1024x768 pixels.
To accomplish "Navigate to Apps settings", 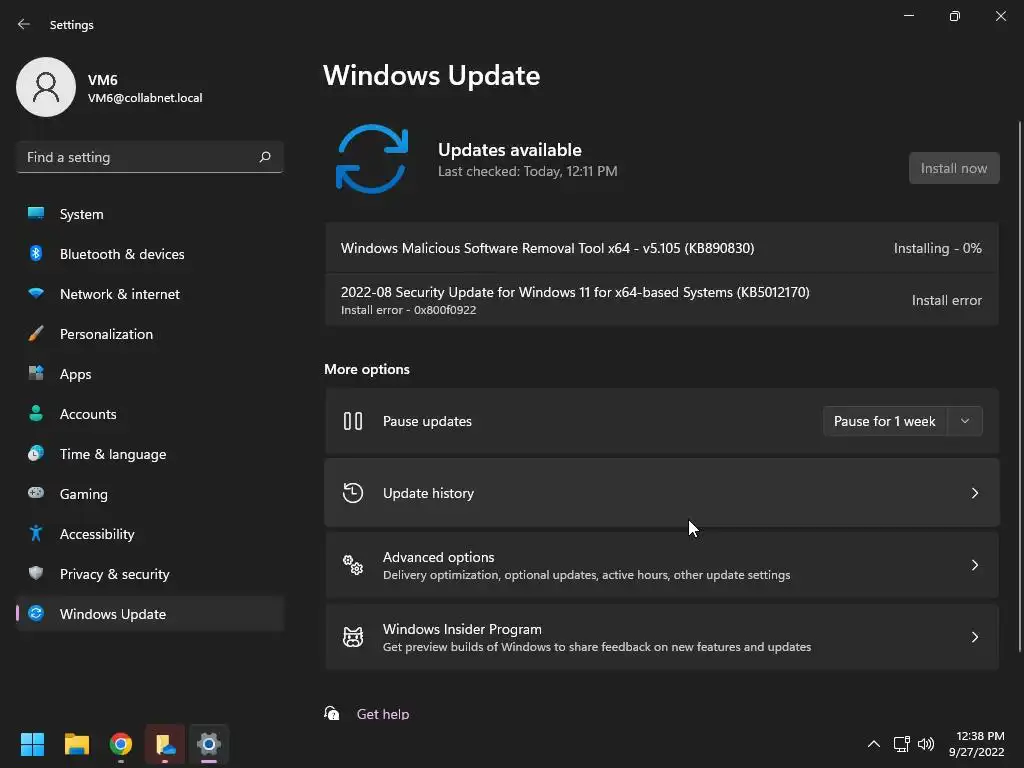I will click(x=150, y=374).
